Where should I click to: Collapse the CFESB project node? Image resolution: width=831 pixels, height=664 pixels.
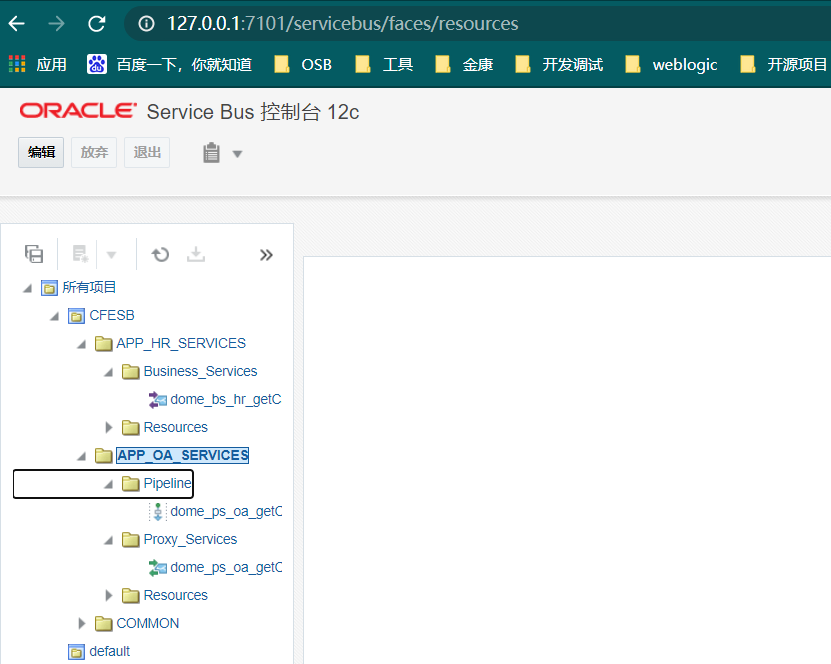coord(54,316)
